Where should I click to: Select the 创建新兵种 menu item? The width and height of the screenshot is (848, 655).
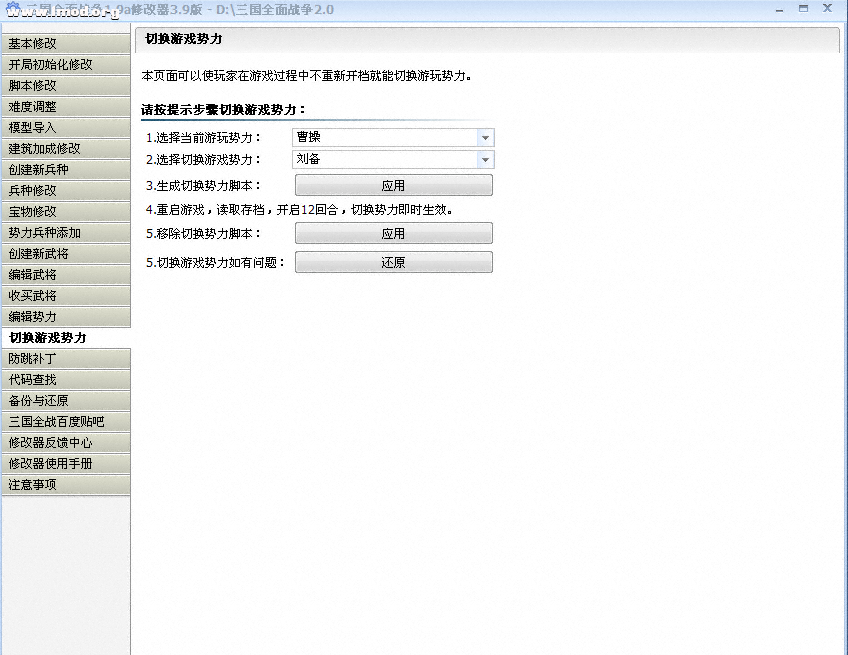(65, 170)
